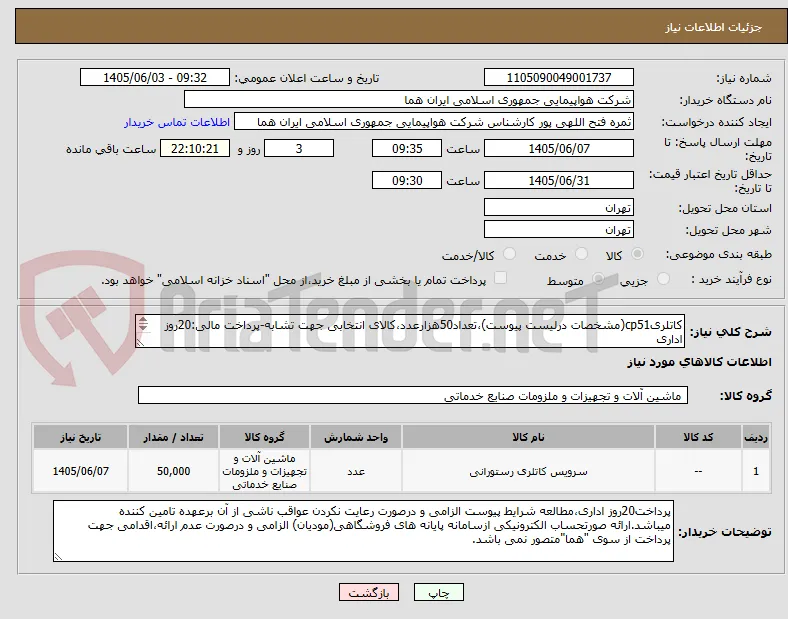The width and height of the screenshot is (788, 619).
Task: Choose the متوسط purchase type radio
Action: pos(598,278)
